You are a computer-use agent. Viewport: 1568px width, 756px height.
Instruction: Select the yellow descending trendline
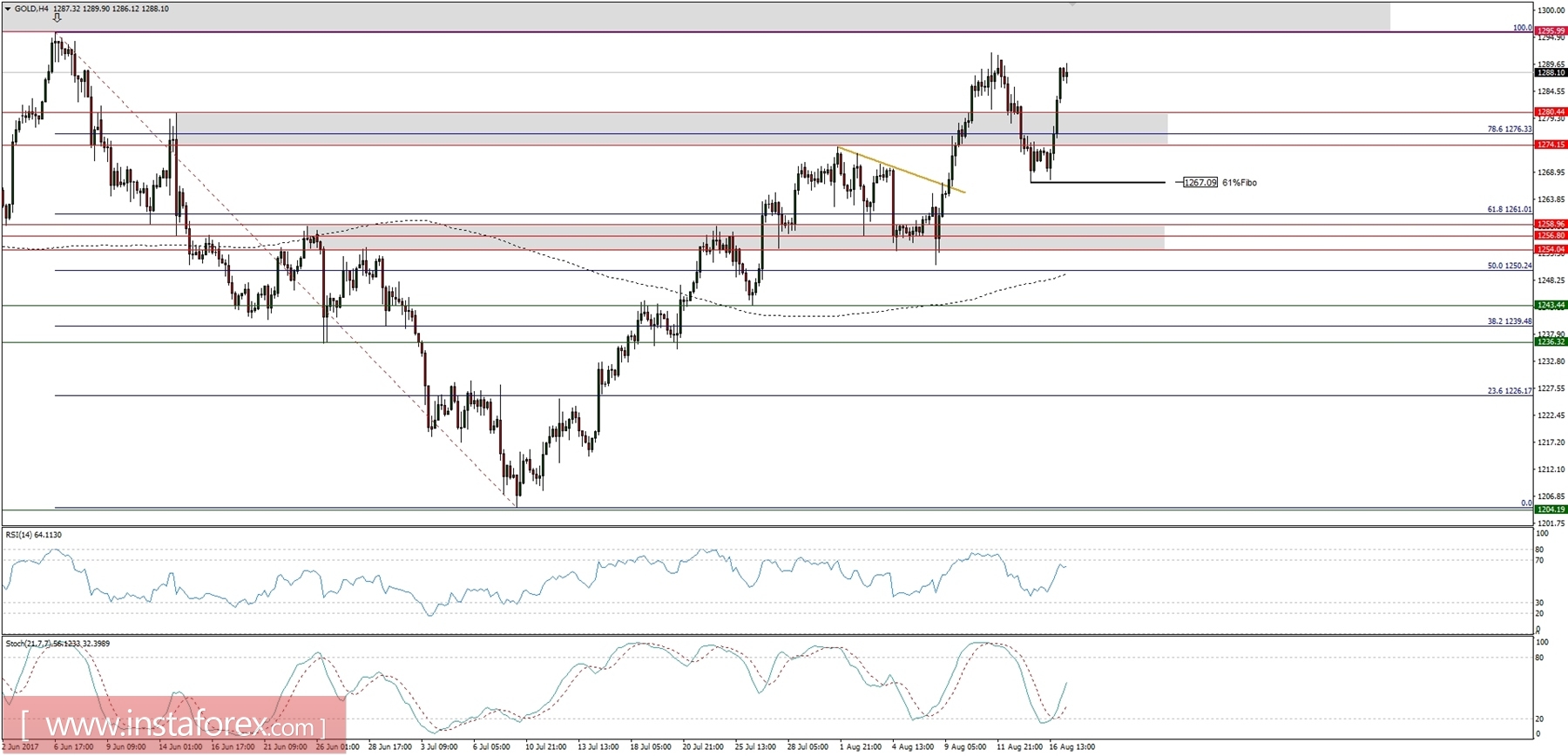901,169
